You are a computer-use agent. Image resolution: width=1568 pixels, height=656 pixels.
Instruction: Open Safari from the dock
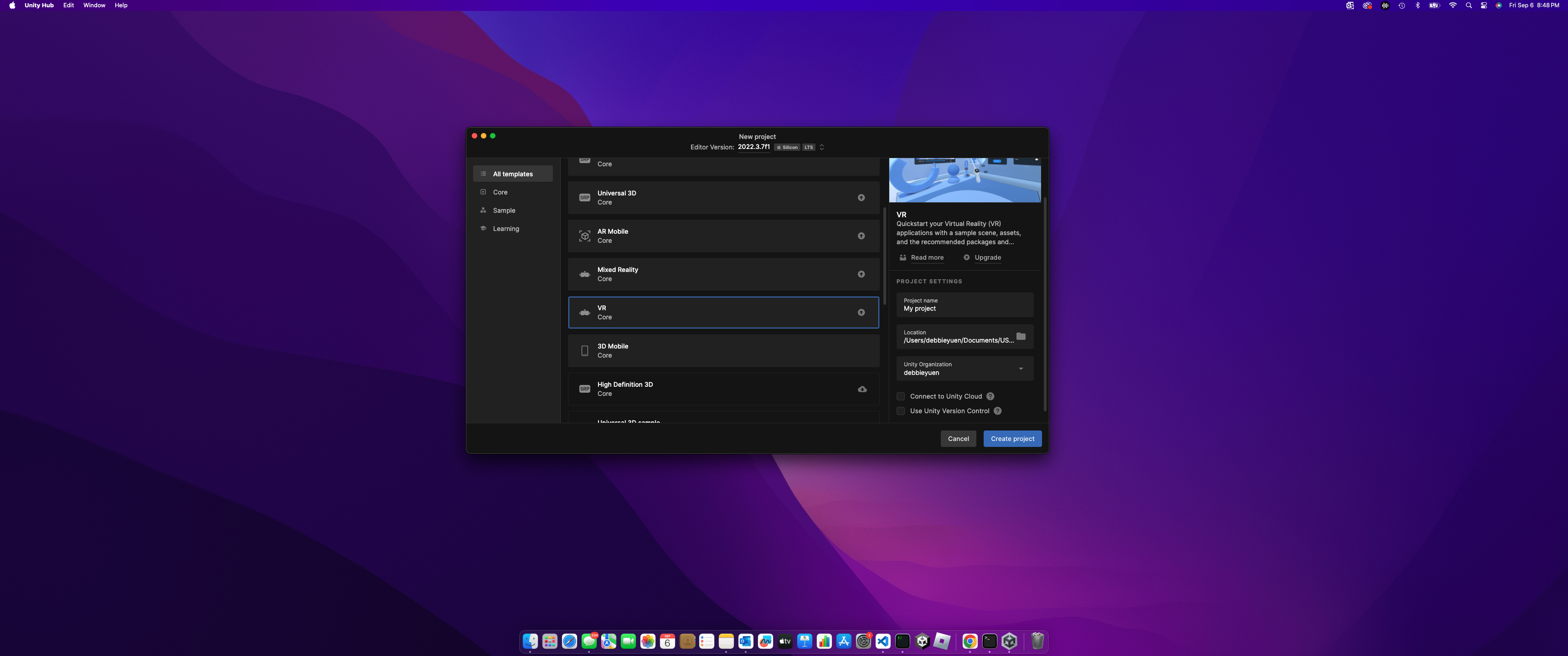(x=569, y=641)
